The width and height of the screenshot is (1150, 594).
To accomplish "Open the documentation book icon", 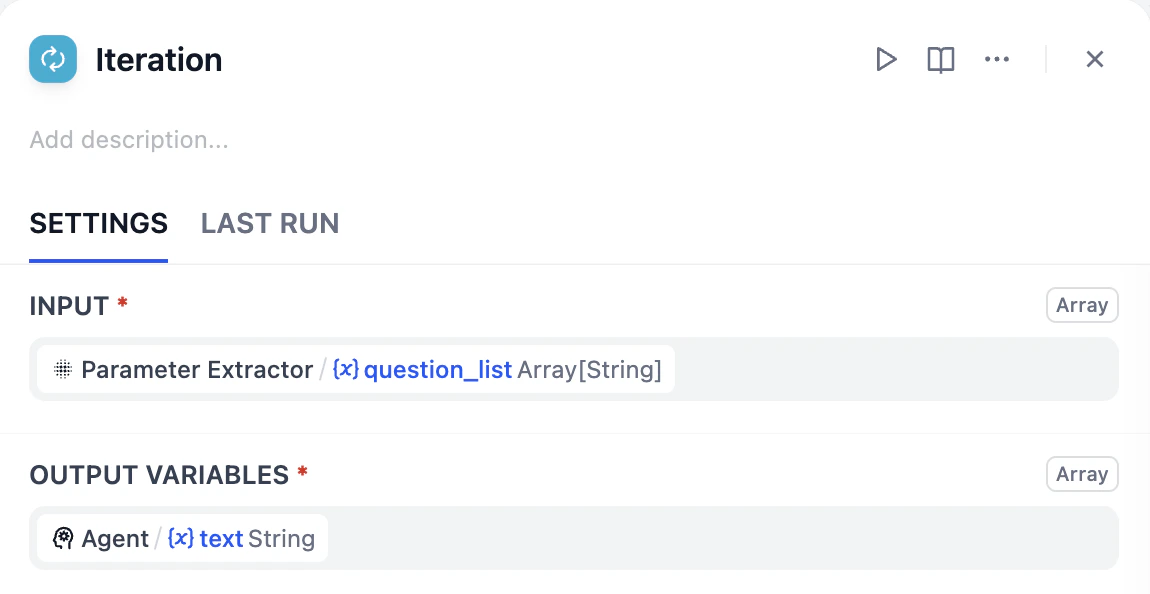I will coord(940,59).
